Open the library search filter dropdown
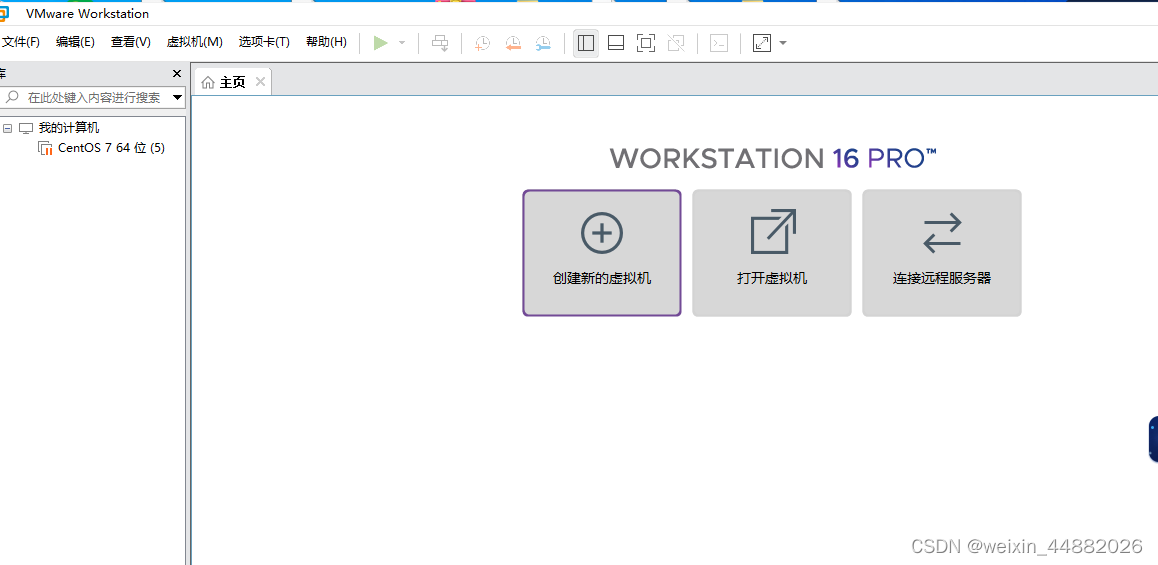1158x565 pixels. pos(177,97)
